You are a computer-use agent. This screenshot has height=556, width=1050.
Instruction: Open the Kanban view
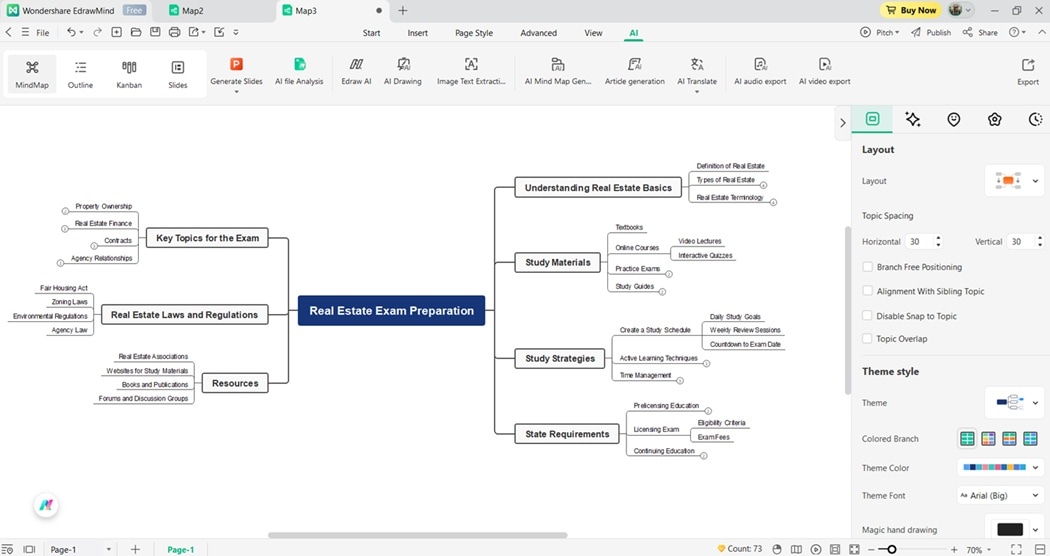click(x=129, y=74)
